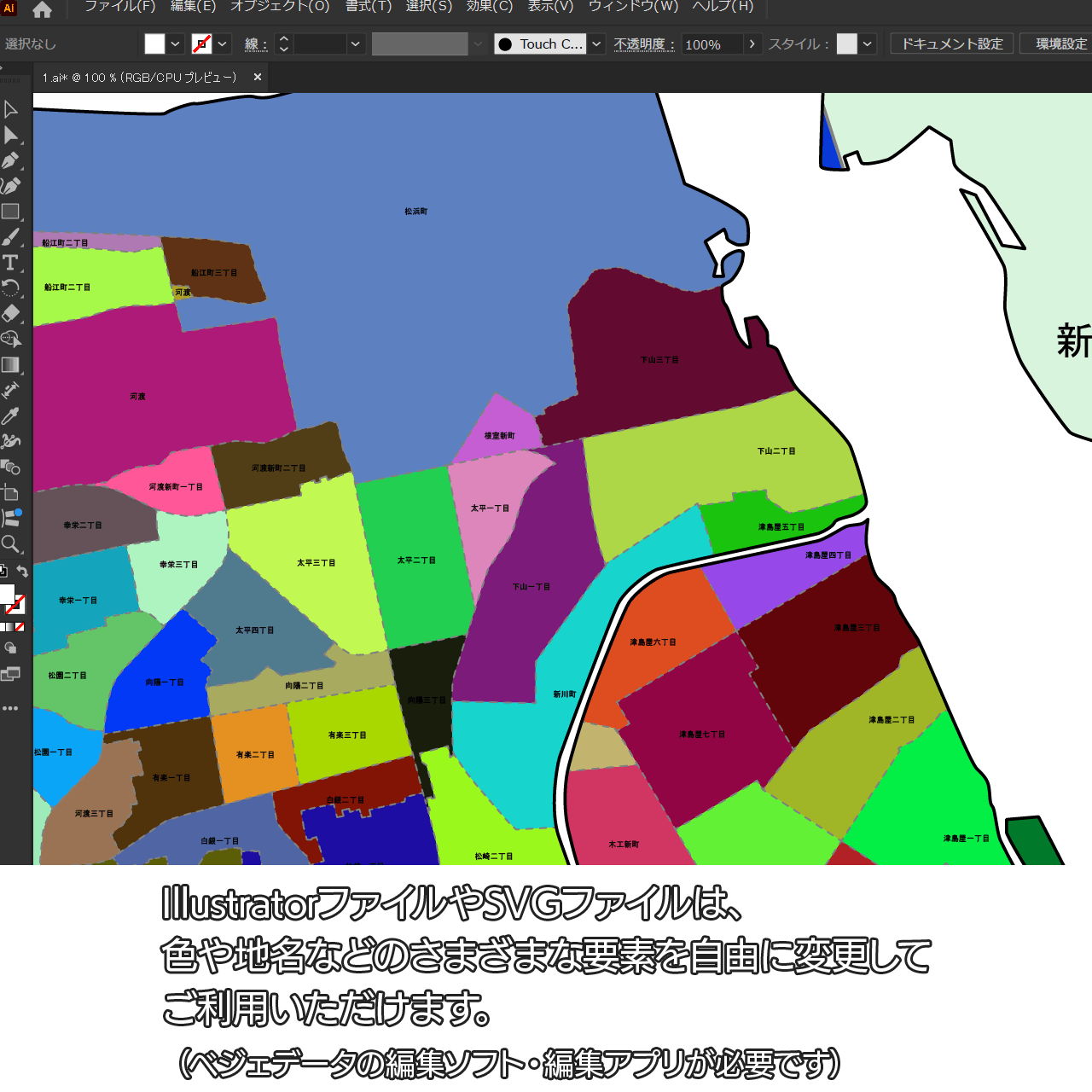Activate the Eyedropper tool
This screenshot has width=1092, height=1092.
(x=11, y=416)
